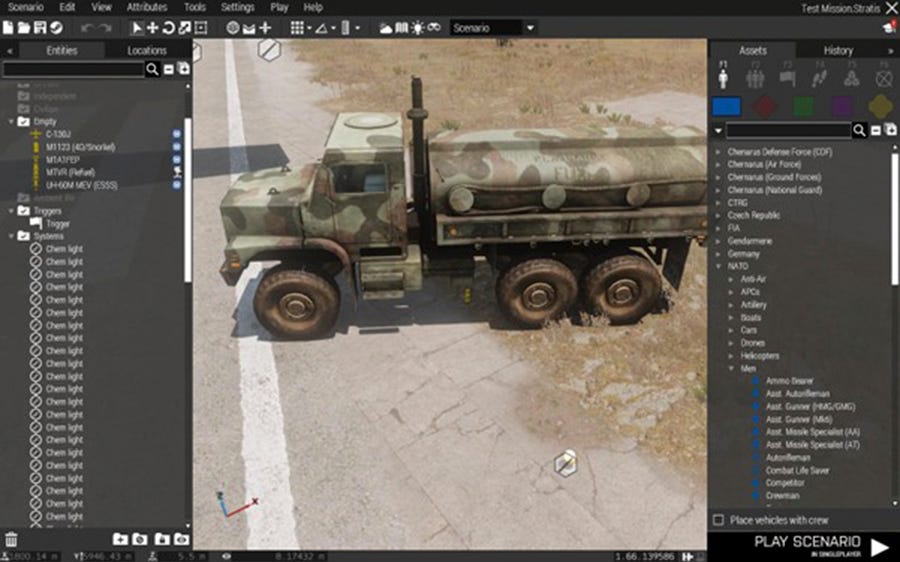The width and height of the screenshot is (900, 562).
Task: Click trash delete icon at bottom left
Action: coord(11,540)
